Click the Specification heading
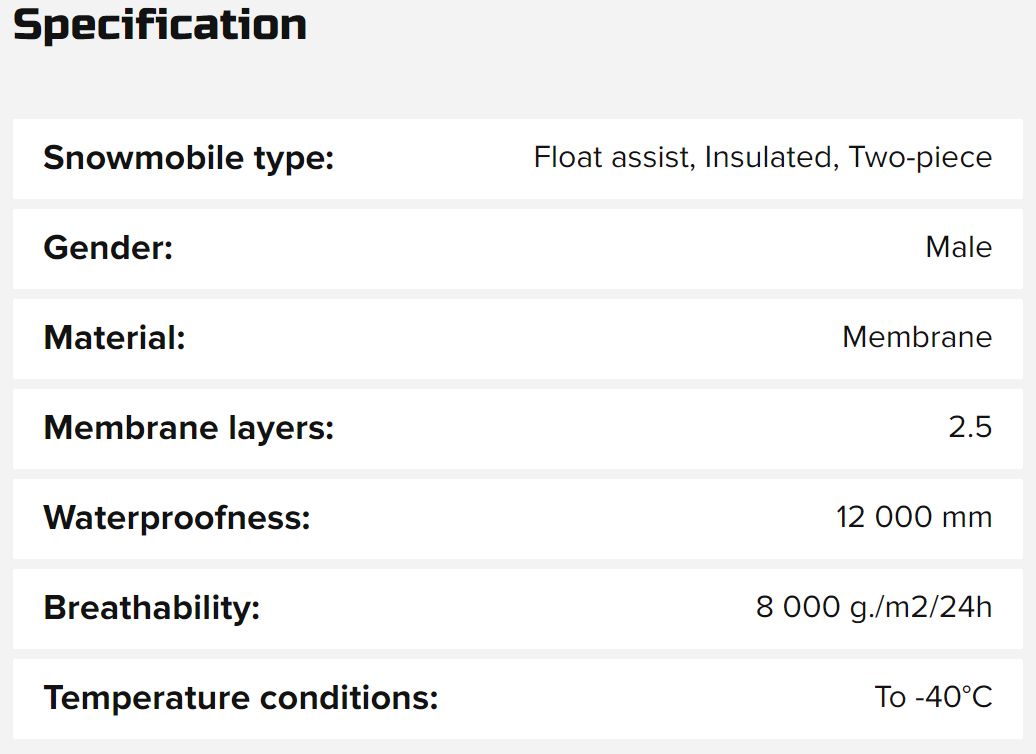 160,25
